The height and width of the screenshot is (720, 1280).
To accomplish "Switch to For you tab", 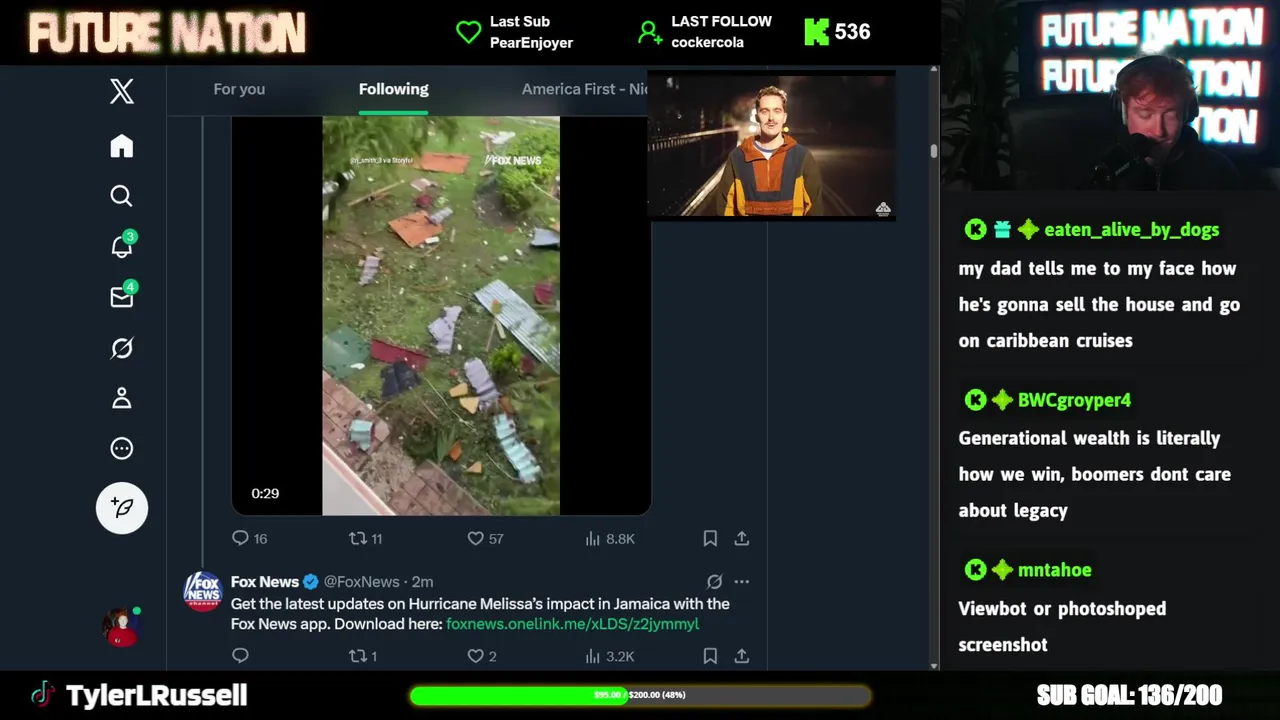I will click(x=239, y=89).
